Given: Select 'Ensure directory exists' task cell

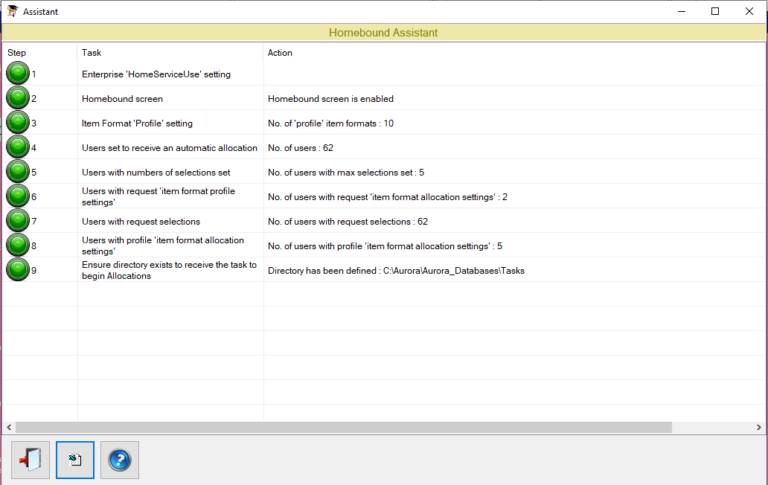Looking at the screenshot, I should 169,270.
